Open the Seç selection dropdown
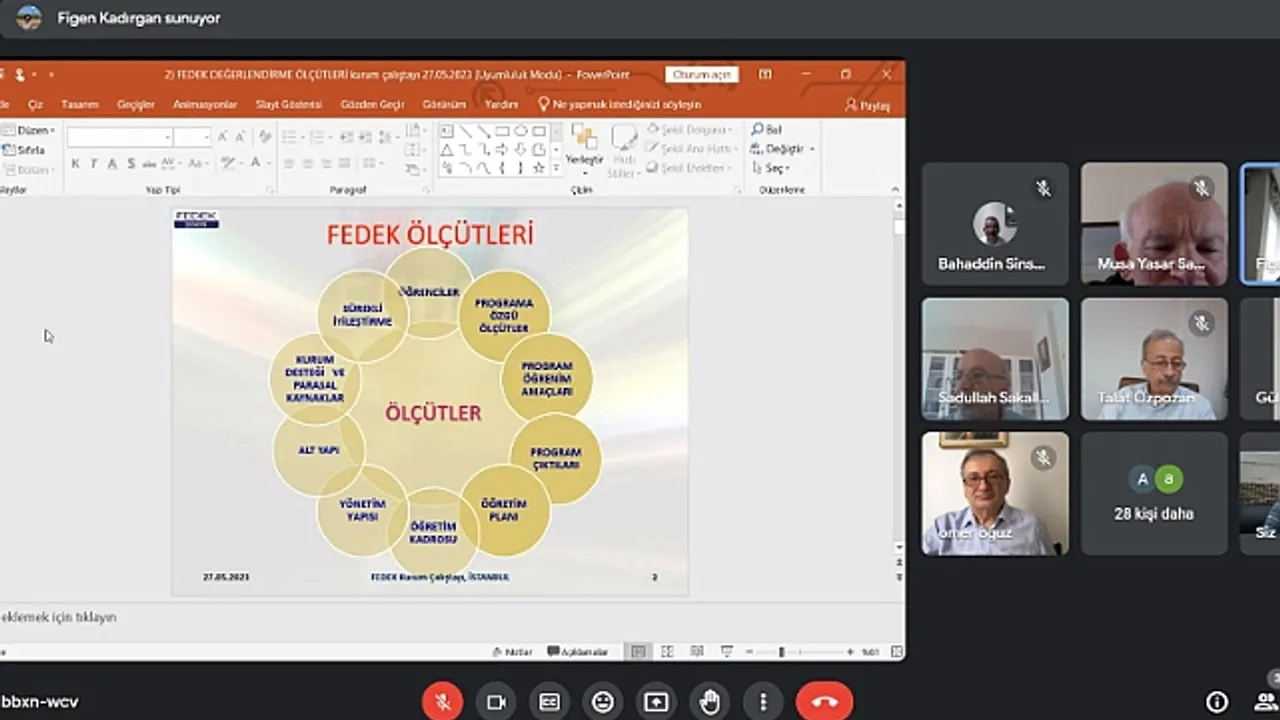 775,168
